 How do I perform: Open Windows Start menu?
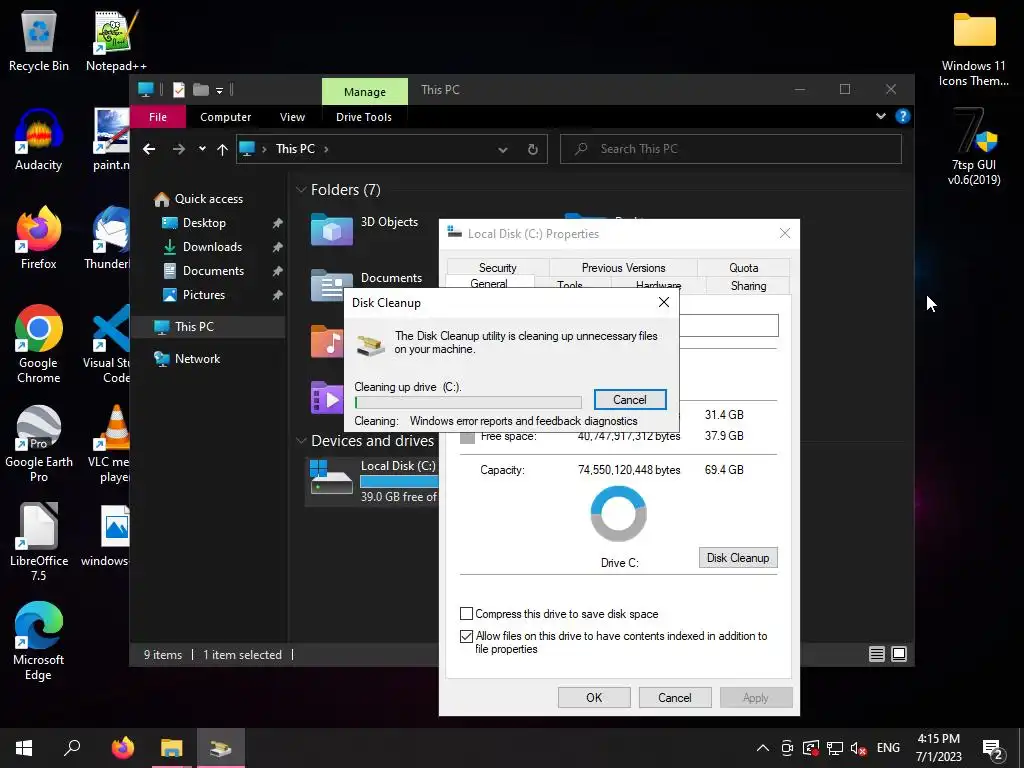coord(24,748)
